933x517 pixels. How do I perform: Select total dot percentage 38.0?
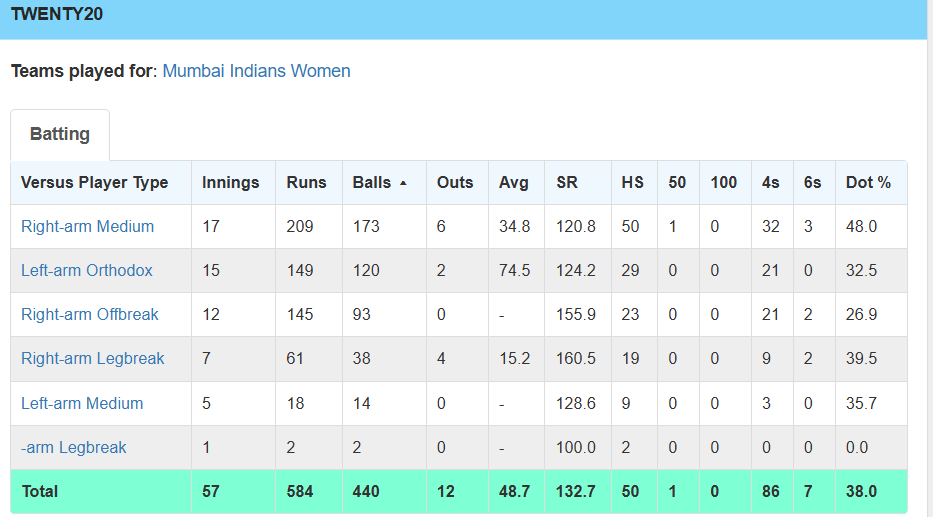tap(862, 491)
